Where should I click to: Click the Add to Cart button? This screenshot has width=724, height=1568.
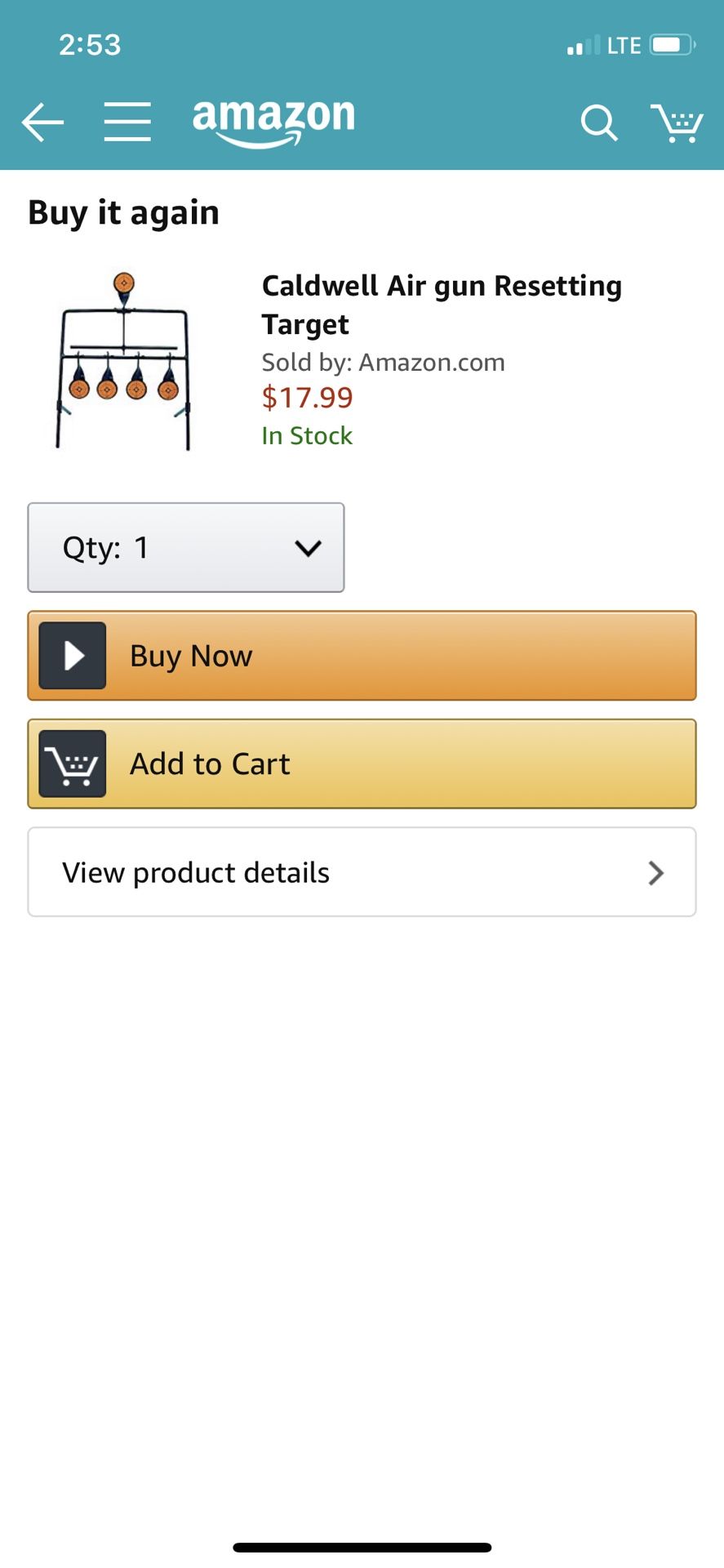click(362, 764)
